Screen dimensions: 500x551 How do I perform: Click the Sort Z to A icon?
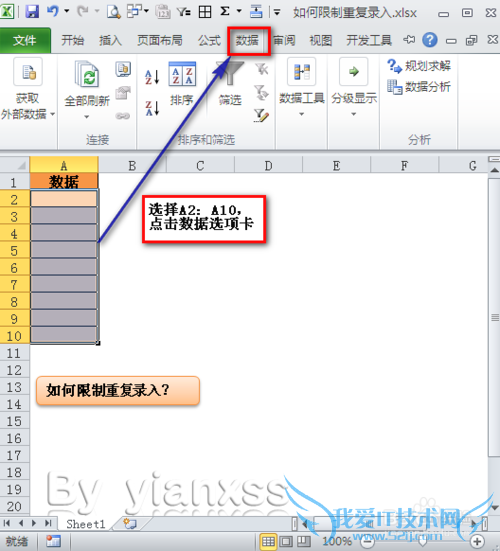point(152,108)
